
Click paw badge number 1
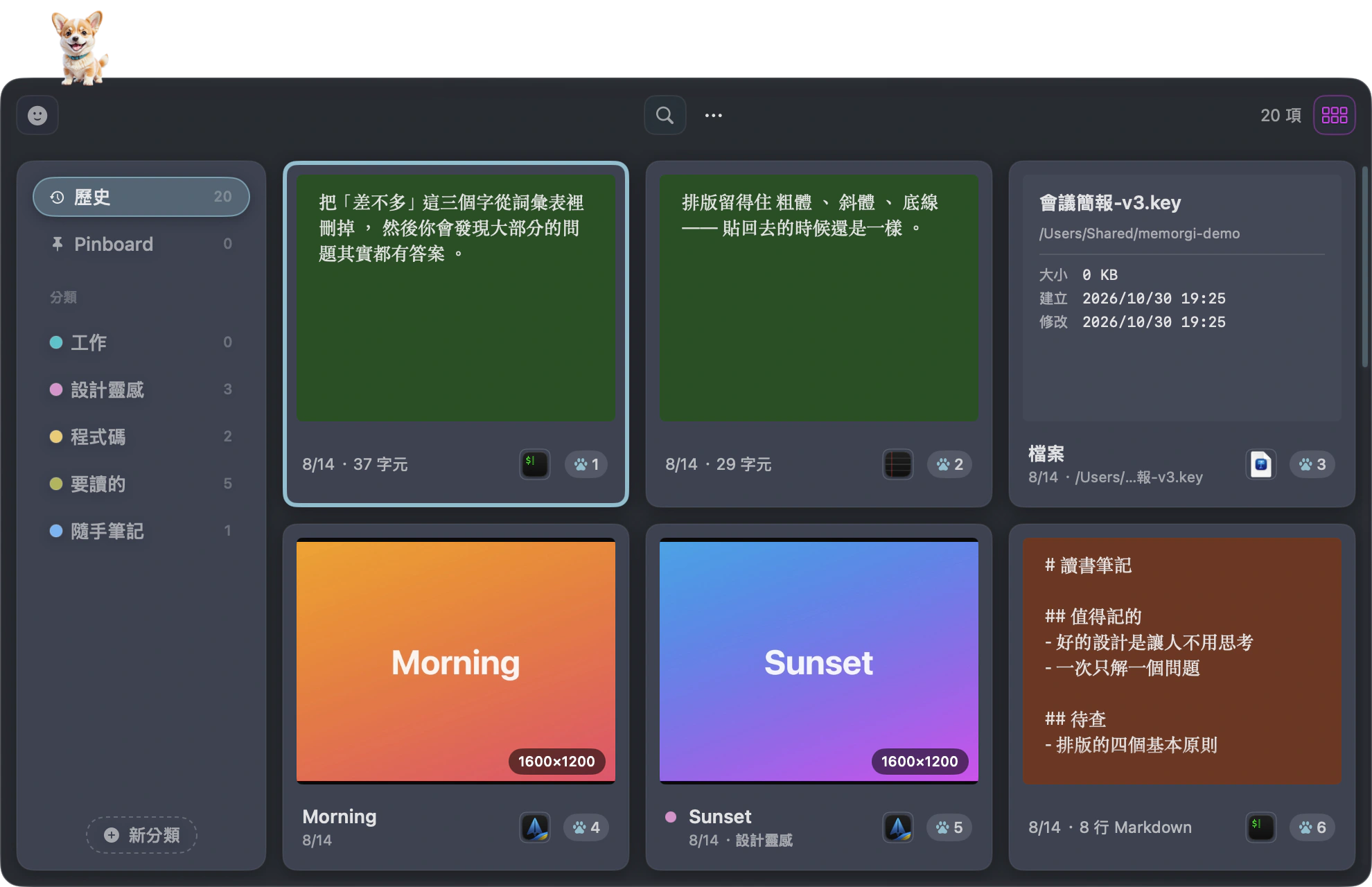coord(586,464)
